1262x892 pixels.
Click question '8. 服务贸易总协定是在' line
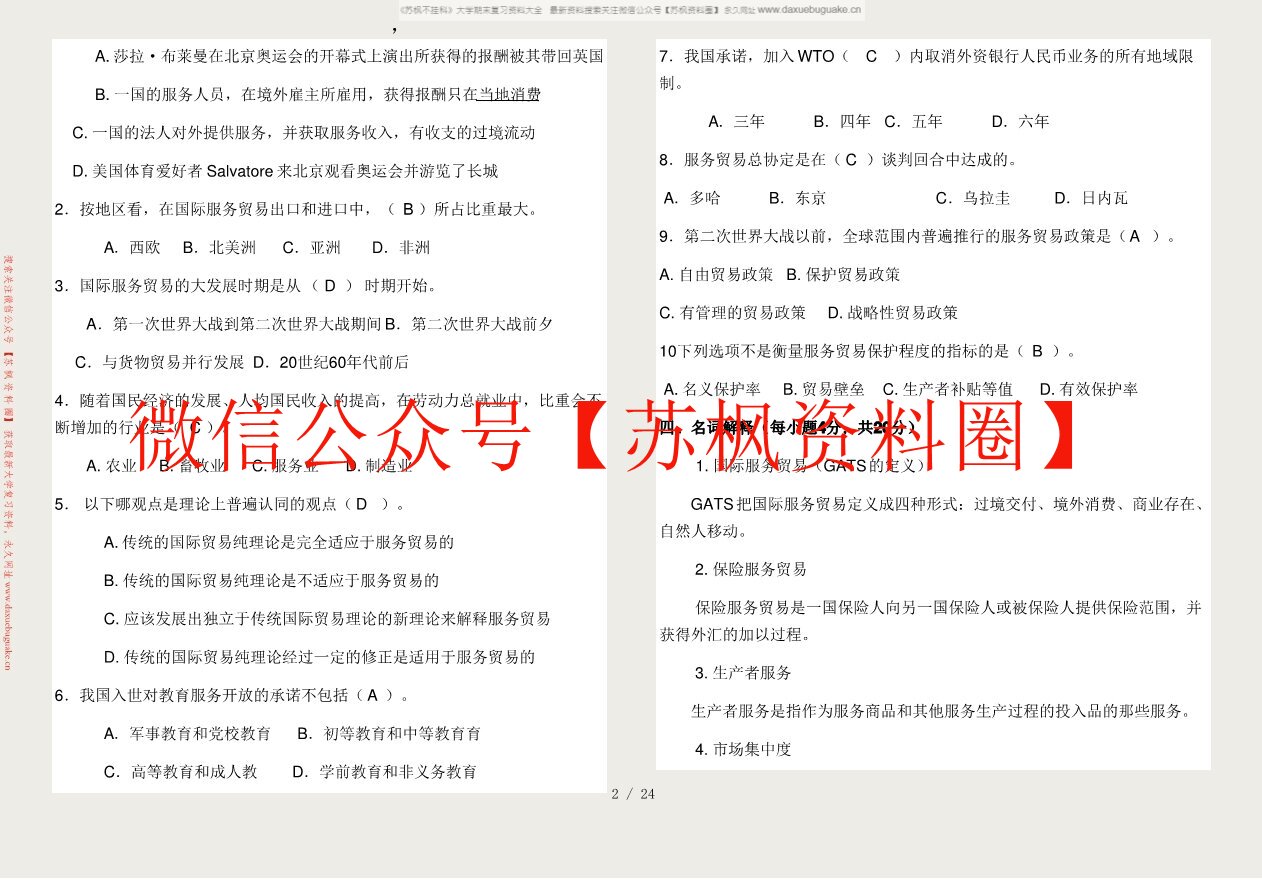coord(839,159)
